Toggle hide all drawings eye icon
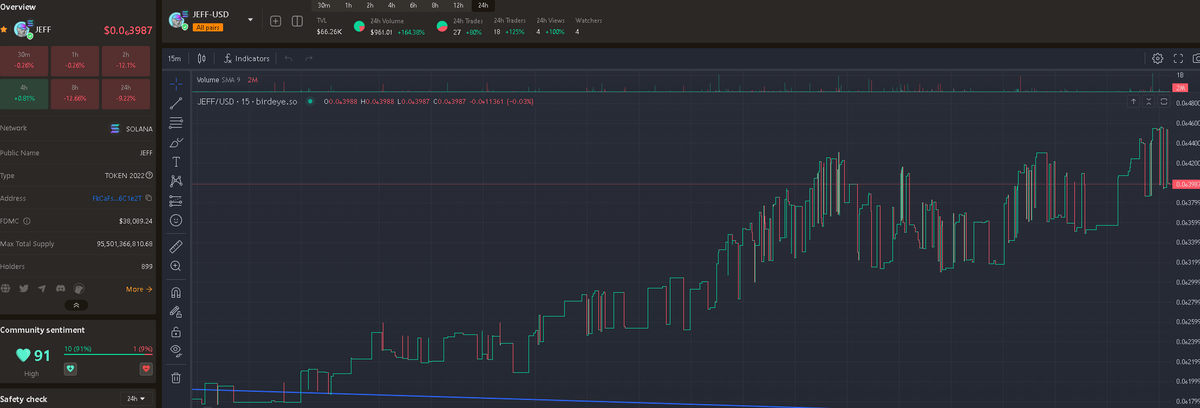This screenshot has width=1200, height=408. (176, 350)
